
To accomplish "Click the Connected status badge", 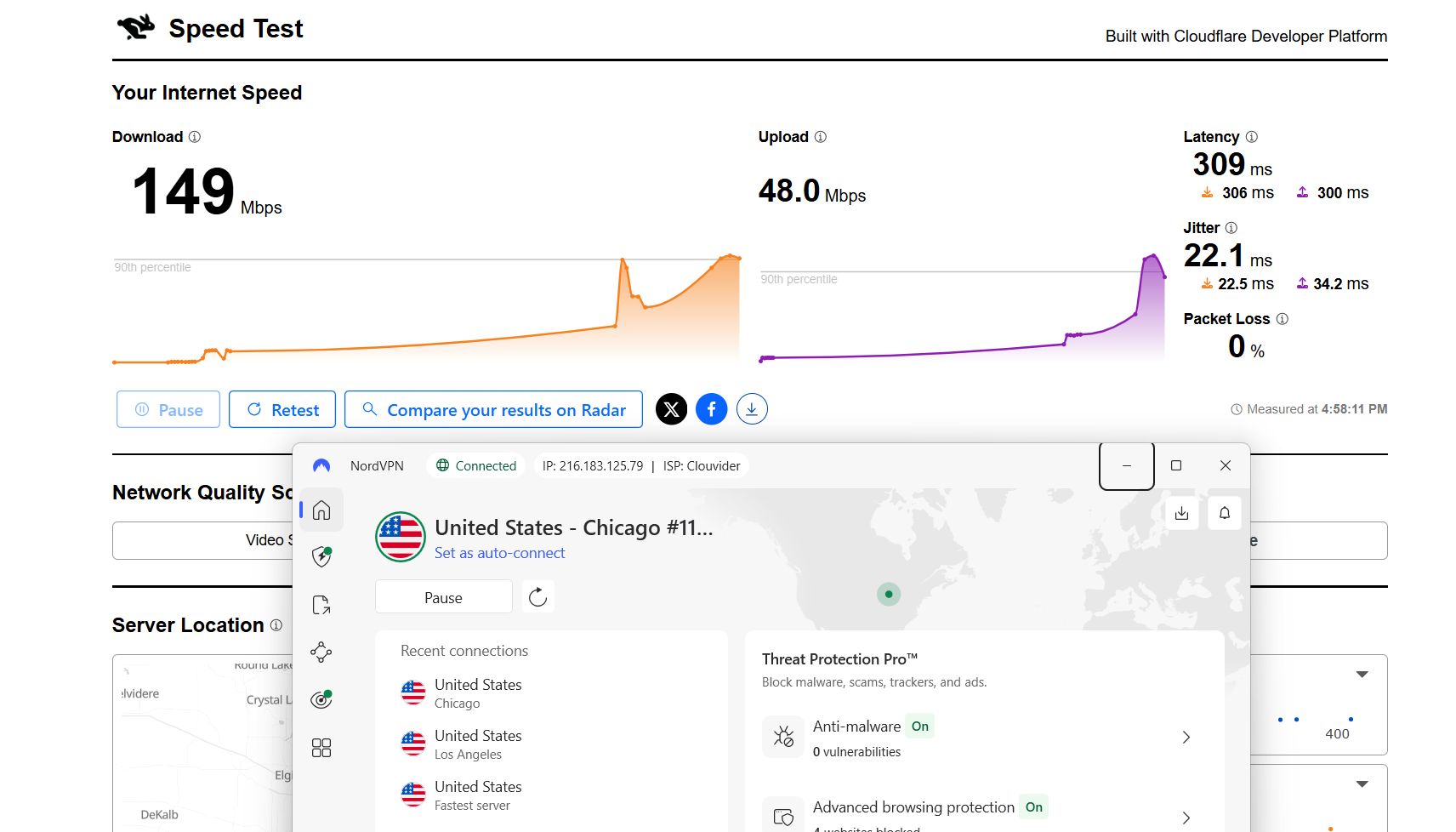I will point(476,465).
